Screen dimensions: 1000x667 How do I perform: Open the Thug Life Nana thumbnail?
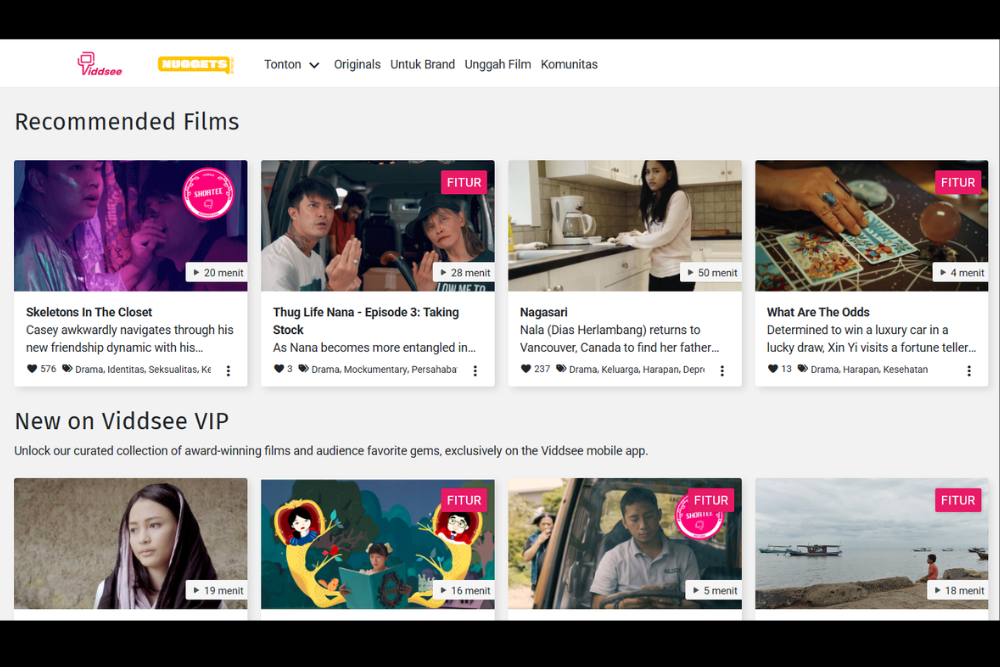pos(378,226)
